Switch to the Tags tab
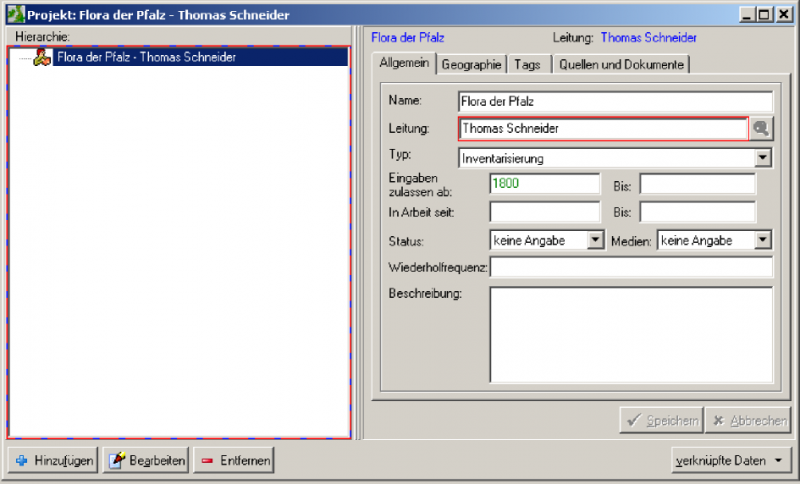The height and width of the screenshot is (484, 800). 527,64
